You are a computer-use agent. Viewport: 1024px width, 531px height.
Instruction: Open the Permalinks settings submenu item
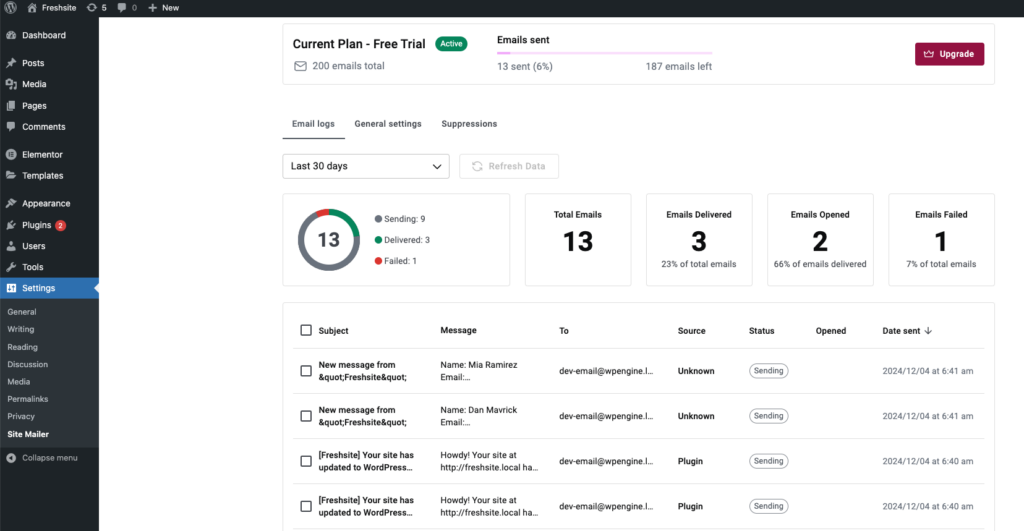tap(27, 399)
